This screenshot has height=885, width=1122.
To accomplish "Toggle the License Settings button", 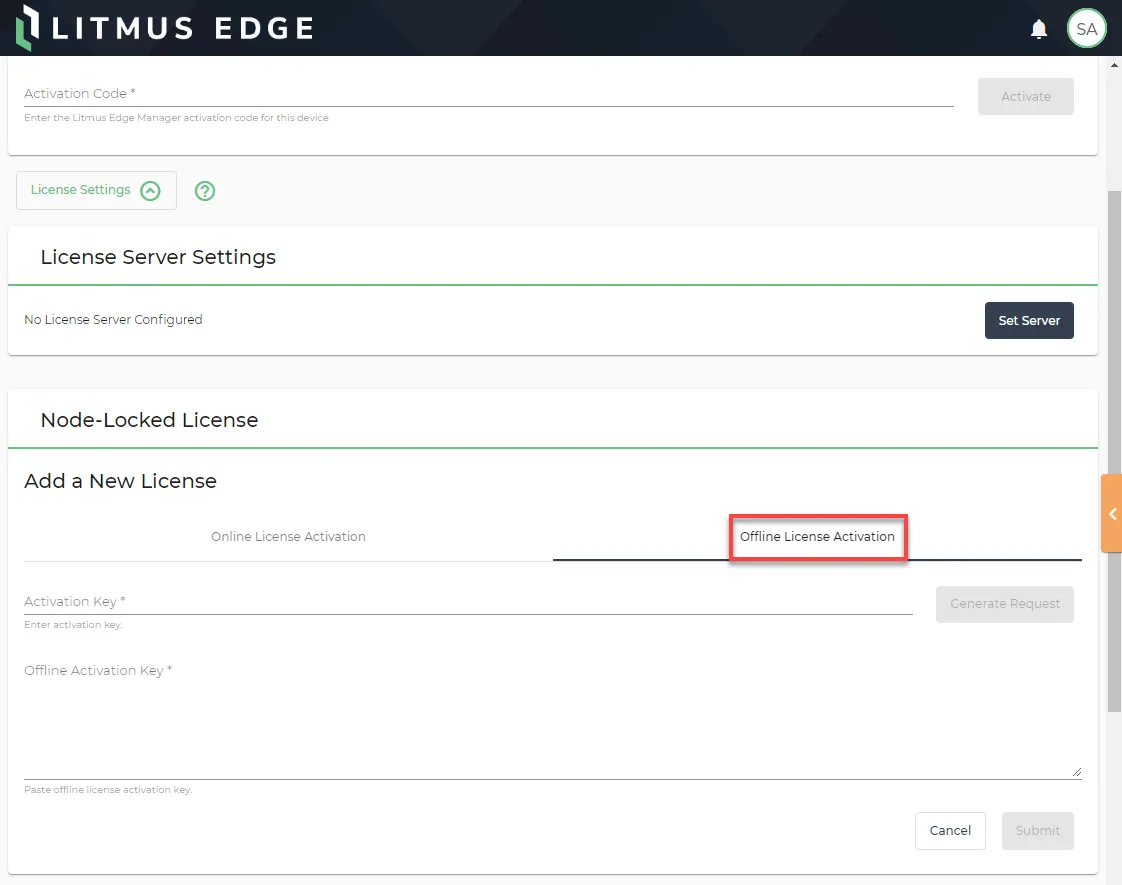I will (x=96, y=190).
